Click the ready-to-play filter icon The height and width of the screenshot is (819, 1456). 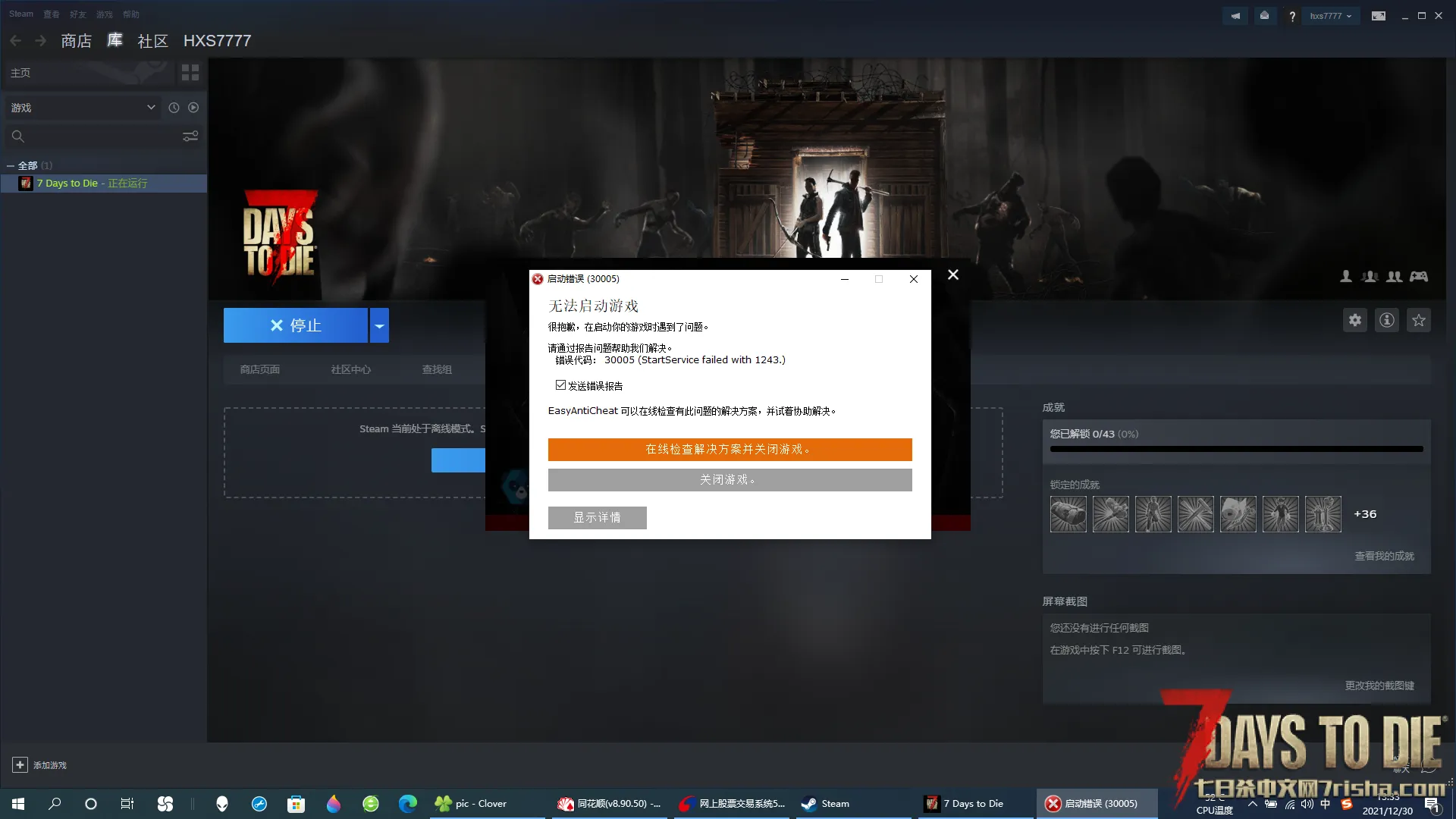pos(193,108)
